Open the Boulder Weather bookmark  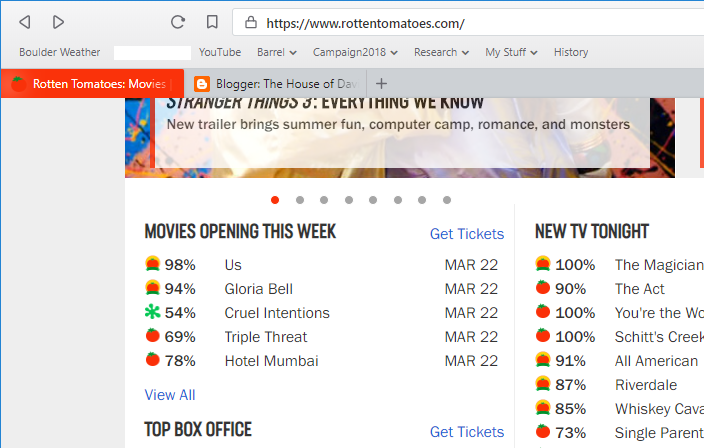[x=60, y=53]
